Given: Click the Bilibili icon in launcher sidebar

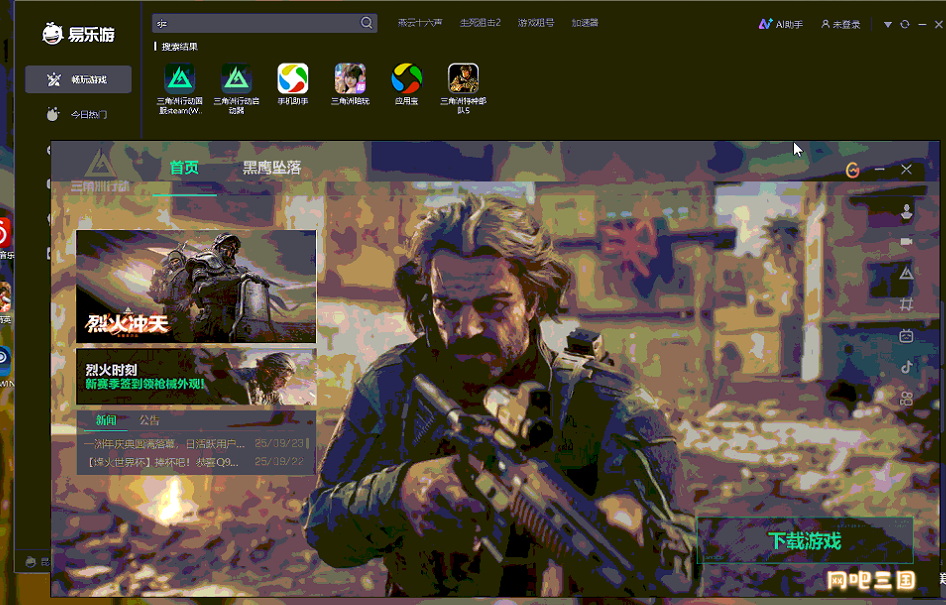Looking at the screenshot, I should coord(906,336).
